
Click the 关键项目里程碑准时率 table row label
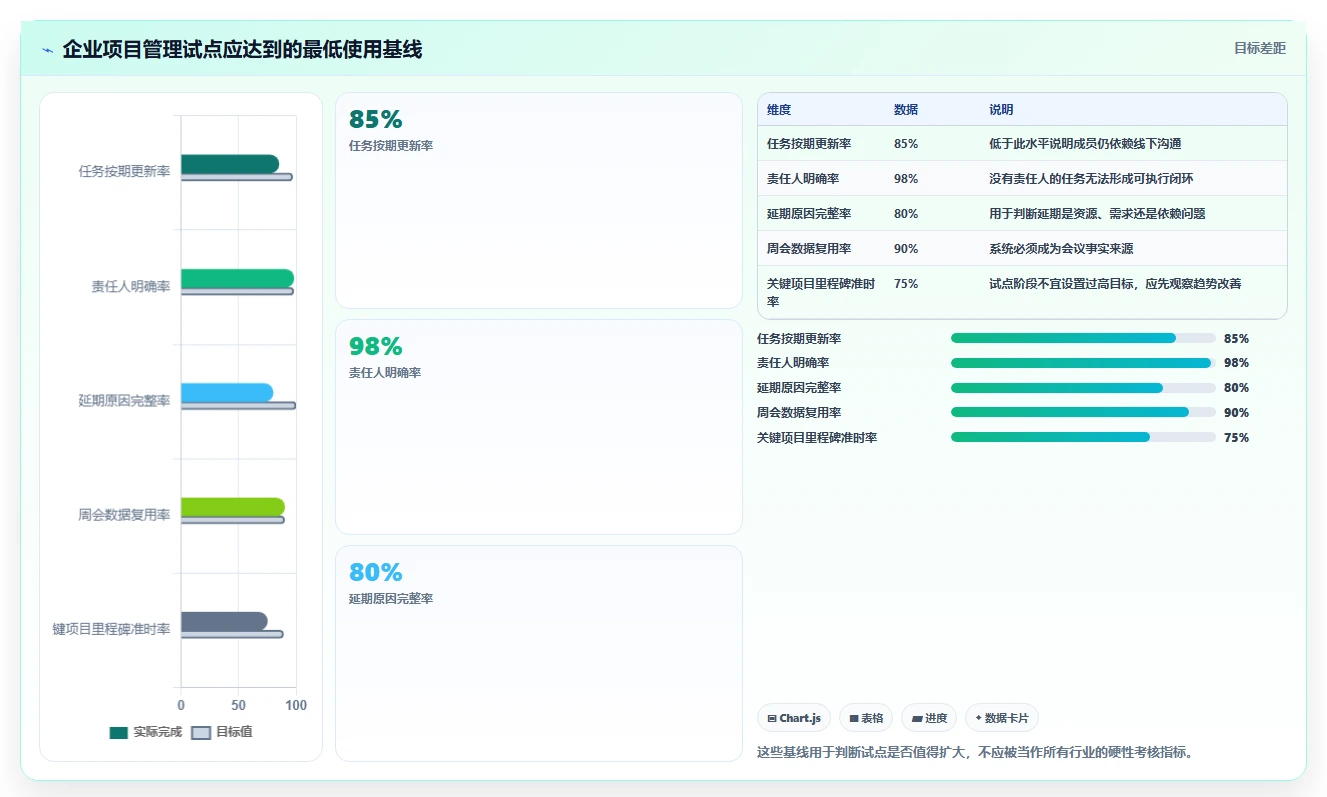click(x=821, y=292)
